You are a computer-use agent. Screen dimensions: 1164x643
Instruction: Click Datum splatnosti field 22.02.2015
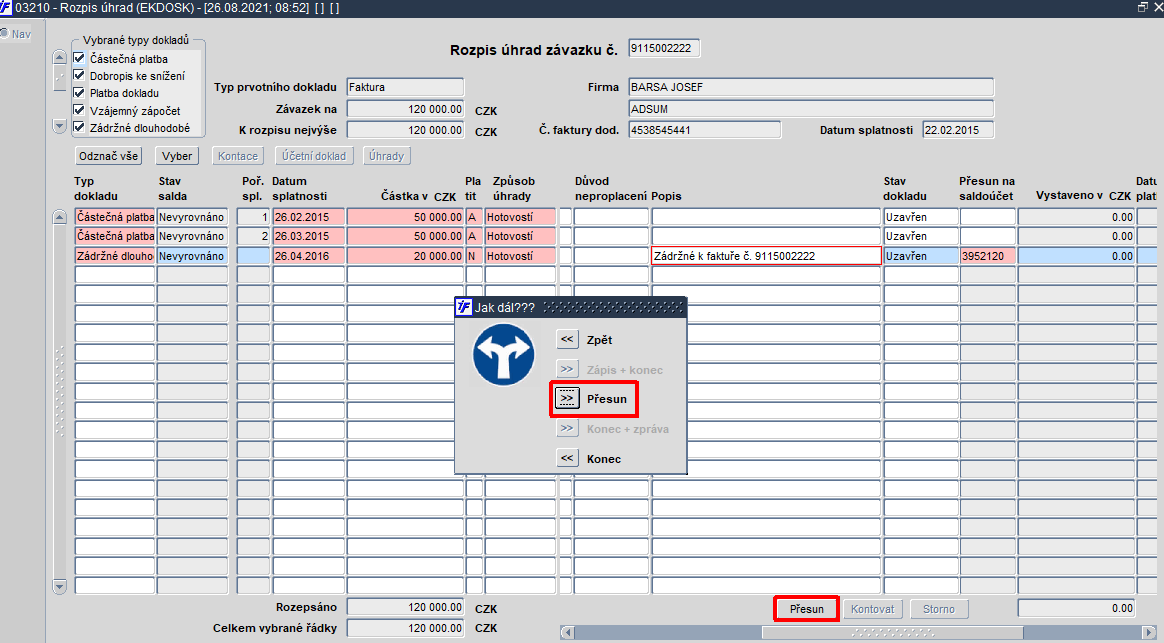(958, 130)
